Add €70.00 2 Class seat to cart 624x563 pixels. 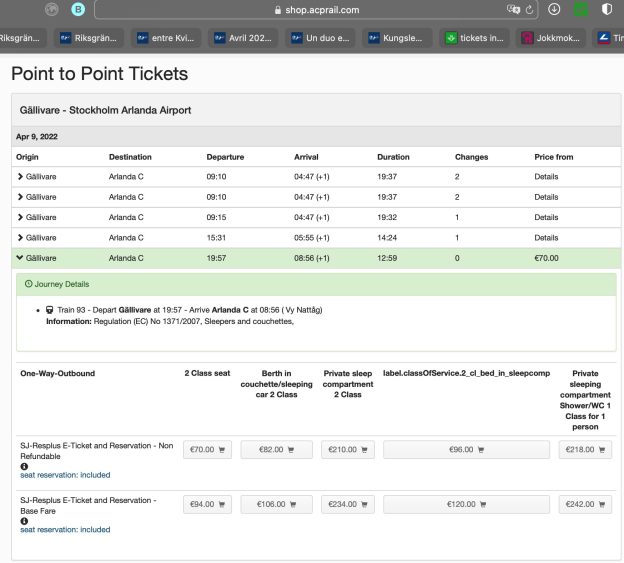tap(207, 450)
